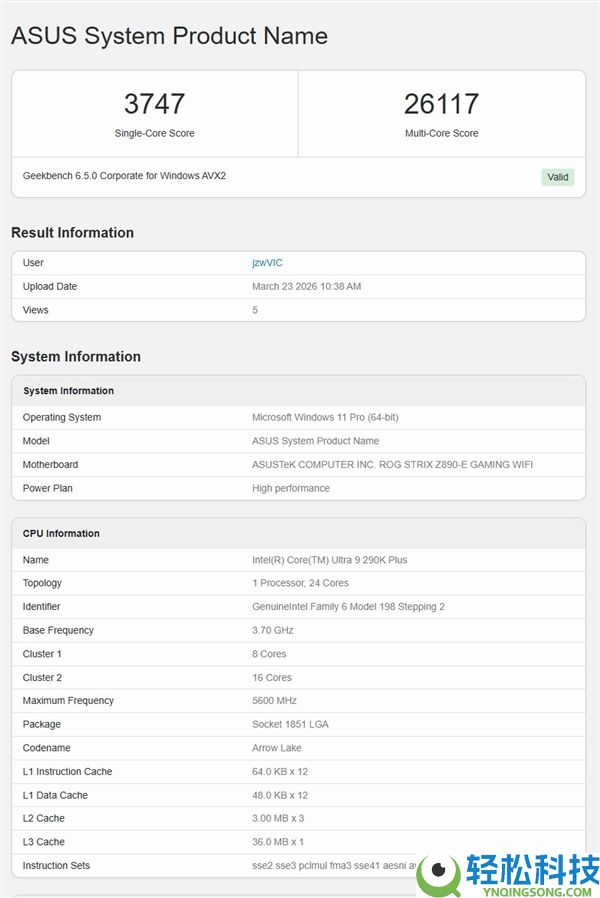Click the Base Frequency row label
The width and height of the screenshot is (600, 898).
coord(58,631)
